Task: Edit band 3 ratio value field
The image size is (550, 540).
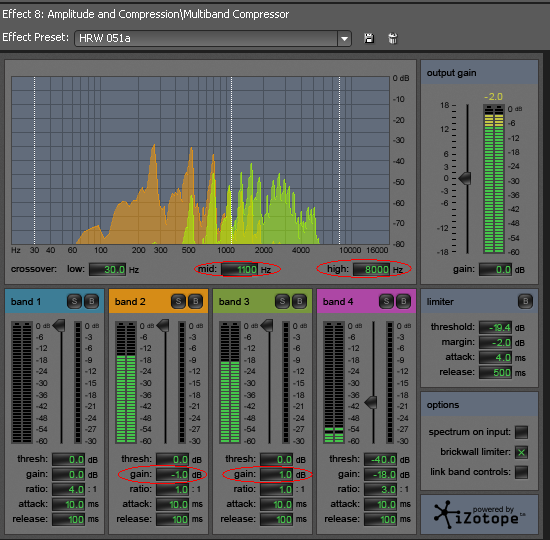Action: click(276, 489)
